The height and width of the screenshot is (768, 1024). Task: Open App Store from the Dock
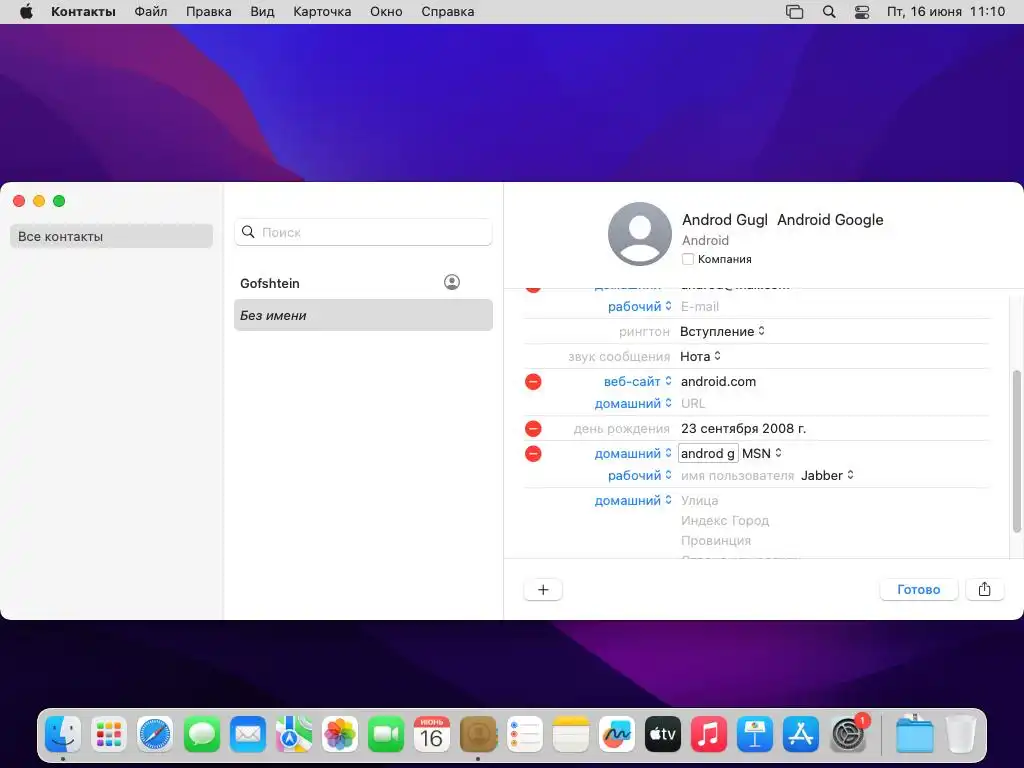[801, 734]
